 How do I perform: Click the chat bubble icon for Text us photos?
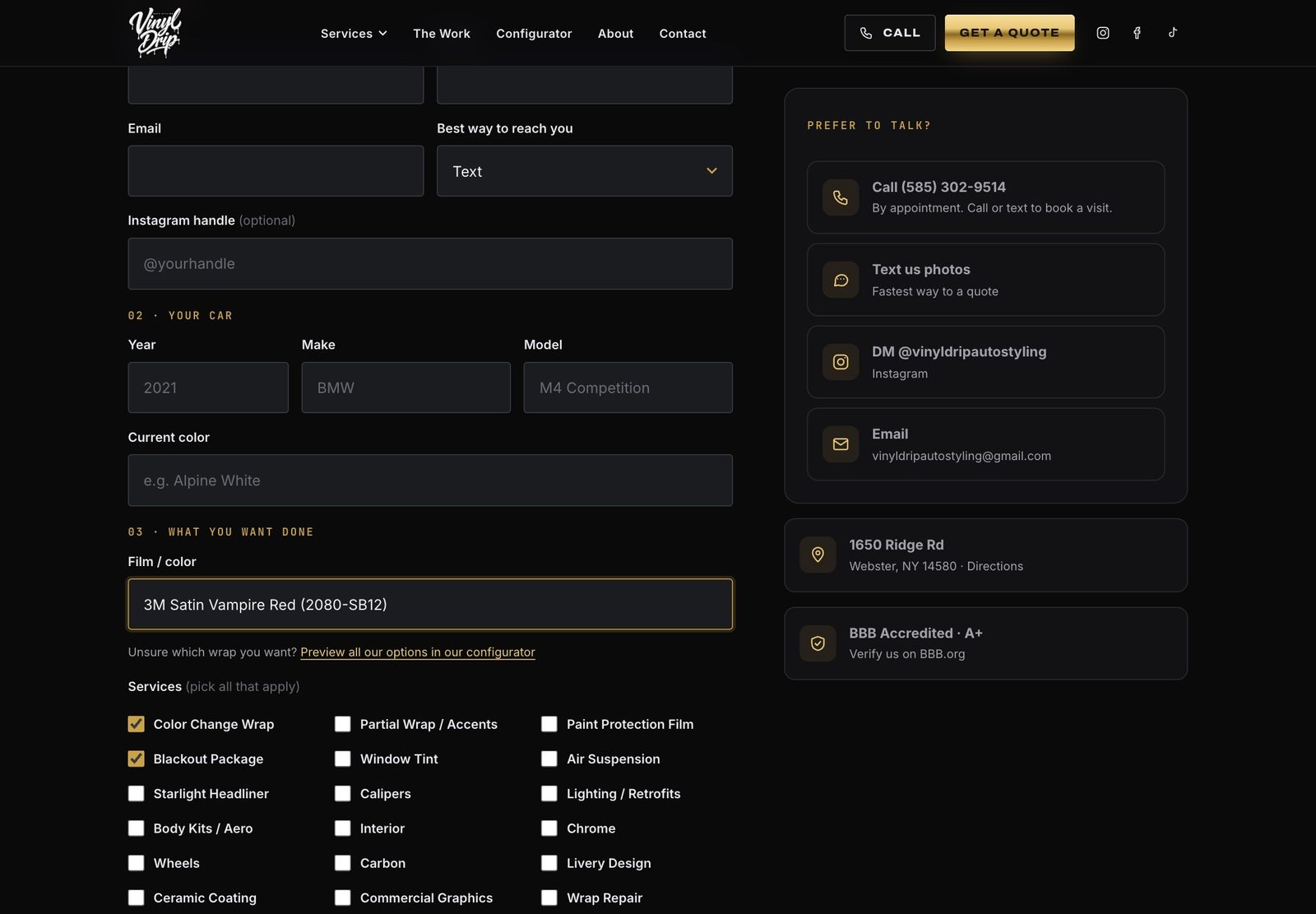point(841,280)
